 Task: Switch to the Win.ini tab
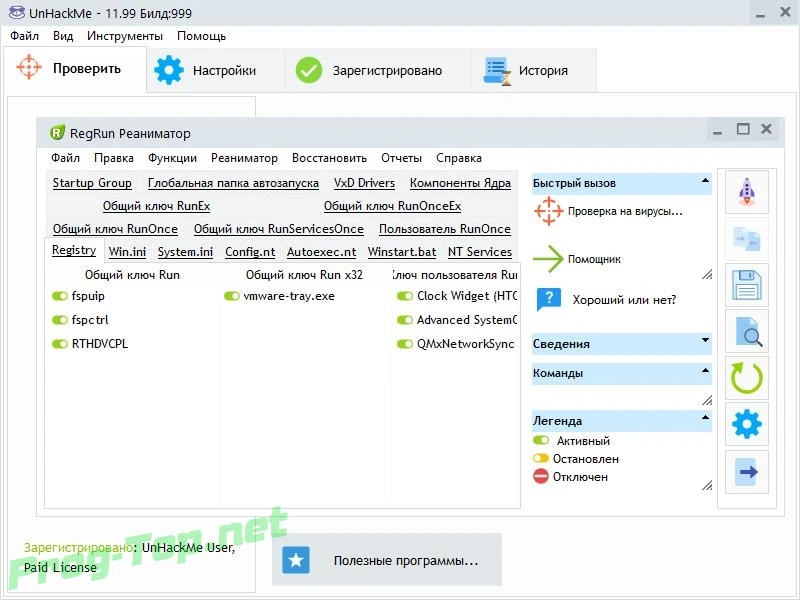pos(127,252)
